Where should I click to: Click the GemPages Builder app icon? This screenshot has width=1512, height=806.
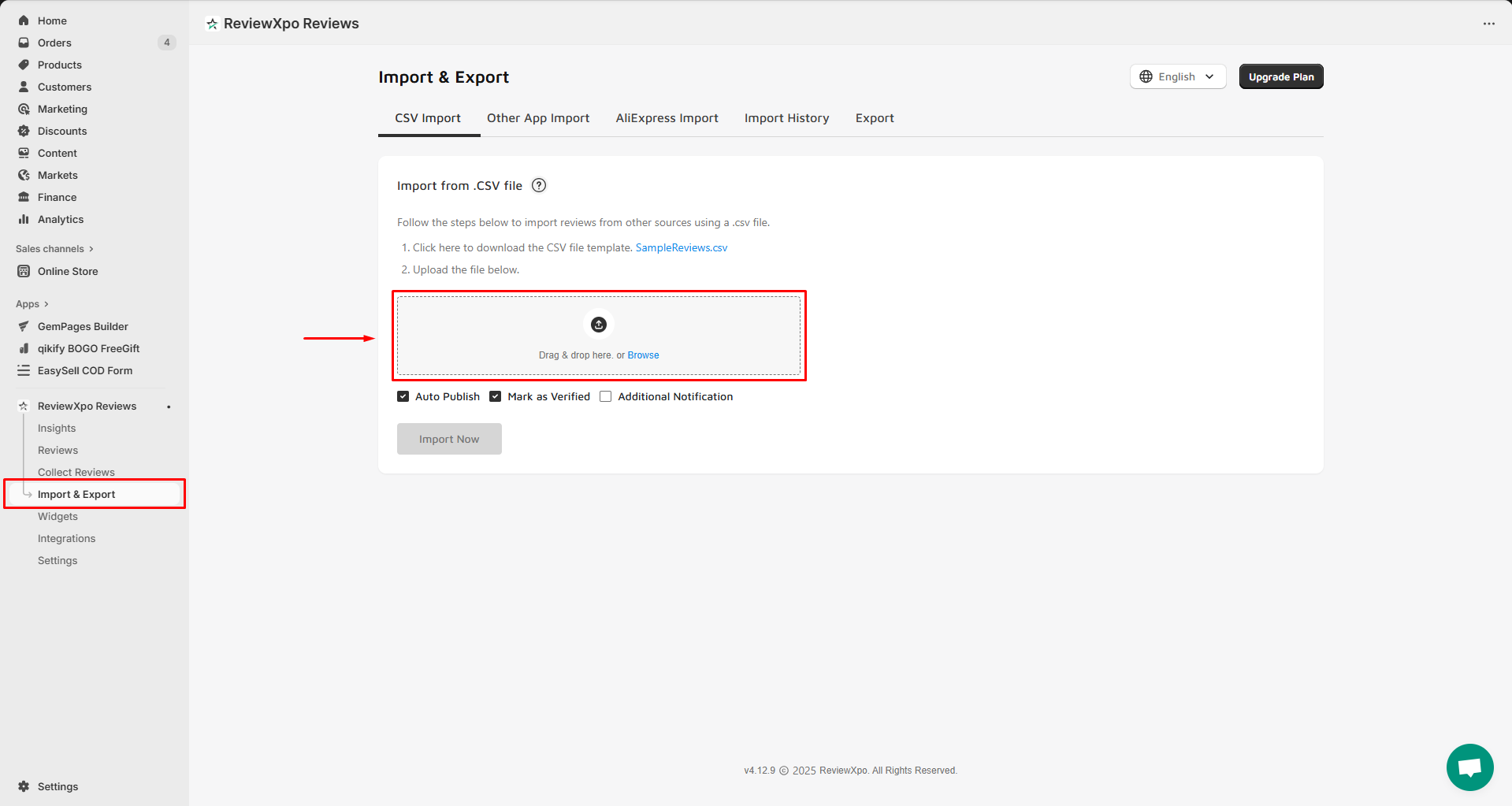[24, 326]
